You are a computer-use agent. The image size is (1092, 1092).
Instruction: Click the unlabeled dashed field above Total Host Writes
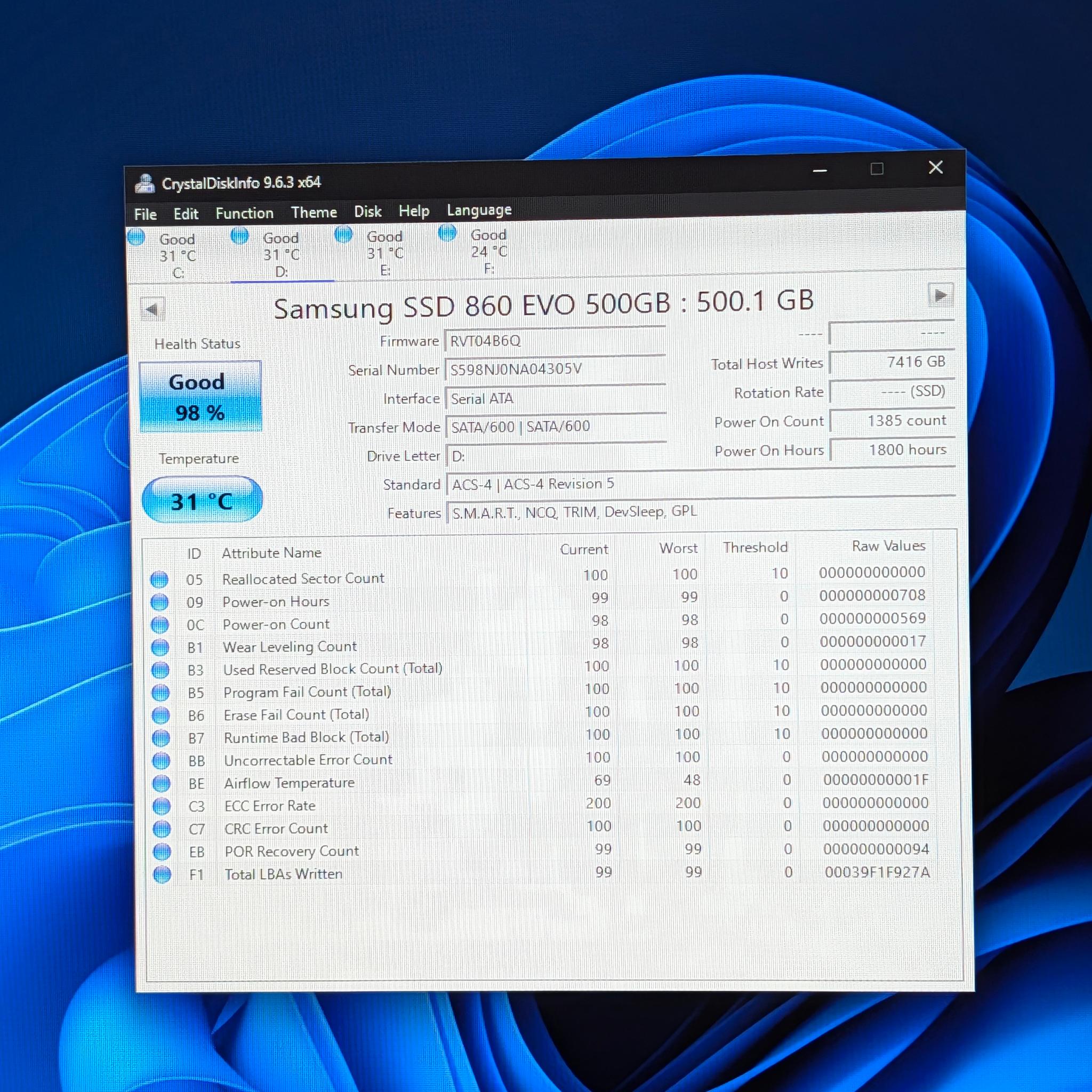tap(892, 333)
